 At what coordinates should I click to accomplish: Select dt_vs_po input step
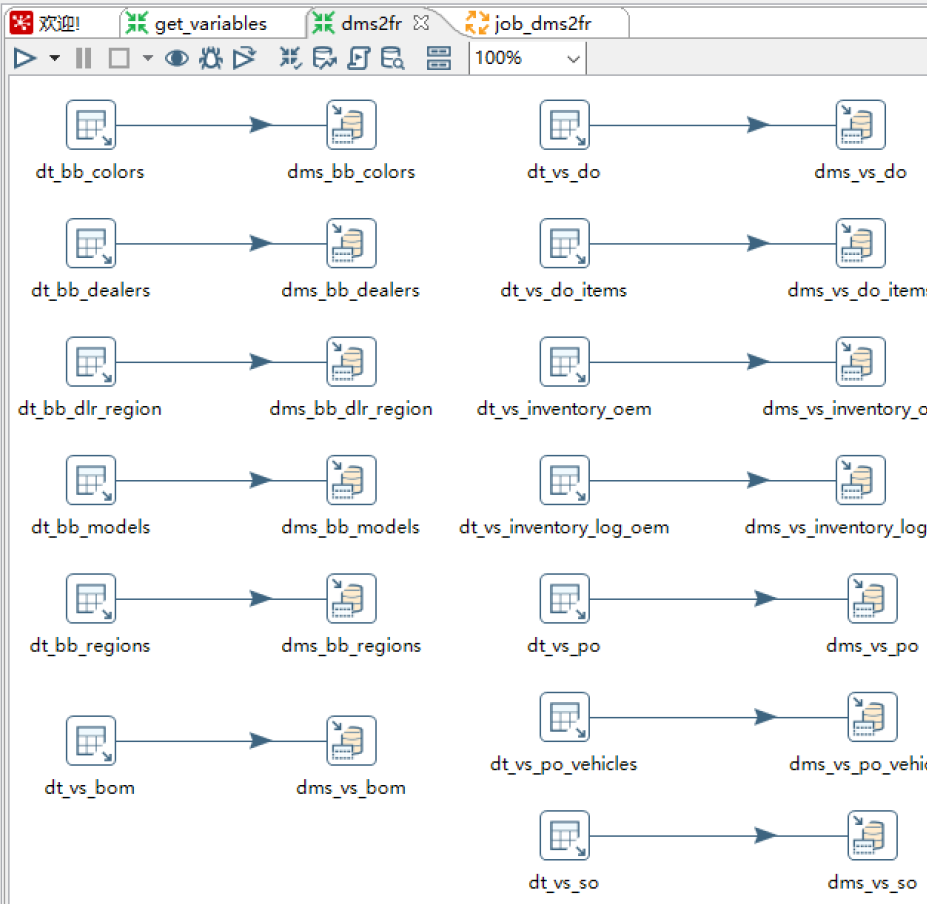[565, 598]
